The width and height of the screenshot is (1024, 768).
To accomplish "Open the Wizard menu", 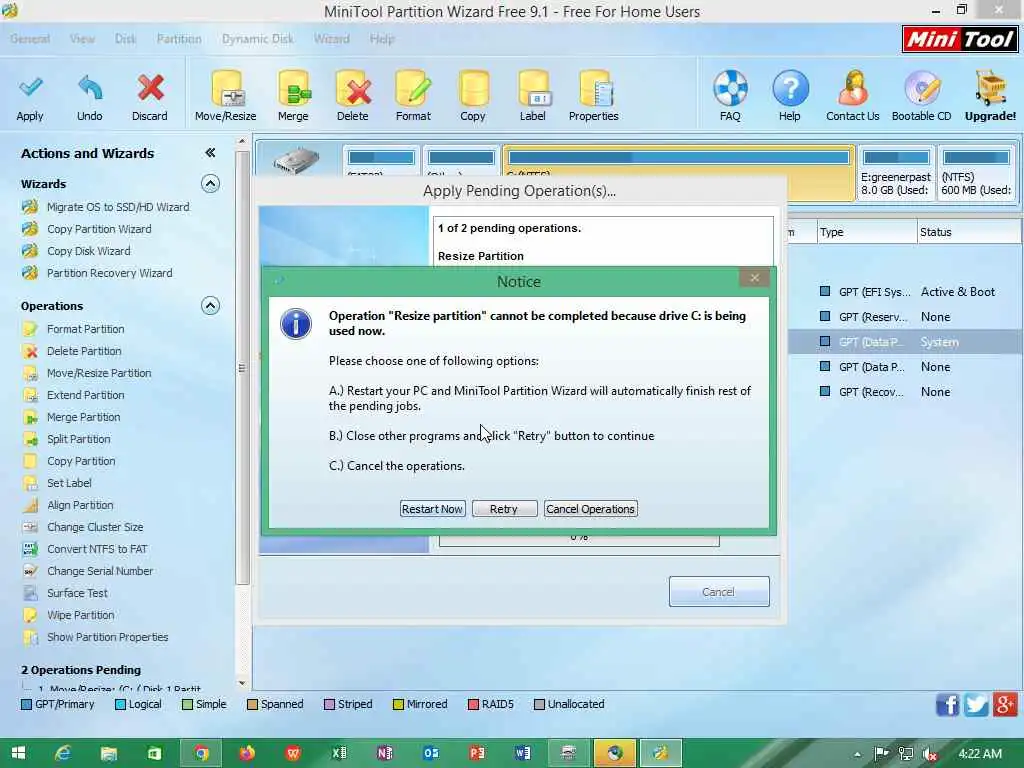I will [332, 39].
